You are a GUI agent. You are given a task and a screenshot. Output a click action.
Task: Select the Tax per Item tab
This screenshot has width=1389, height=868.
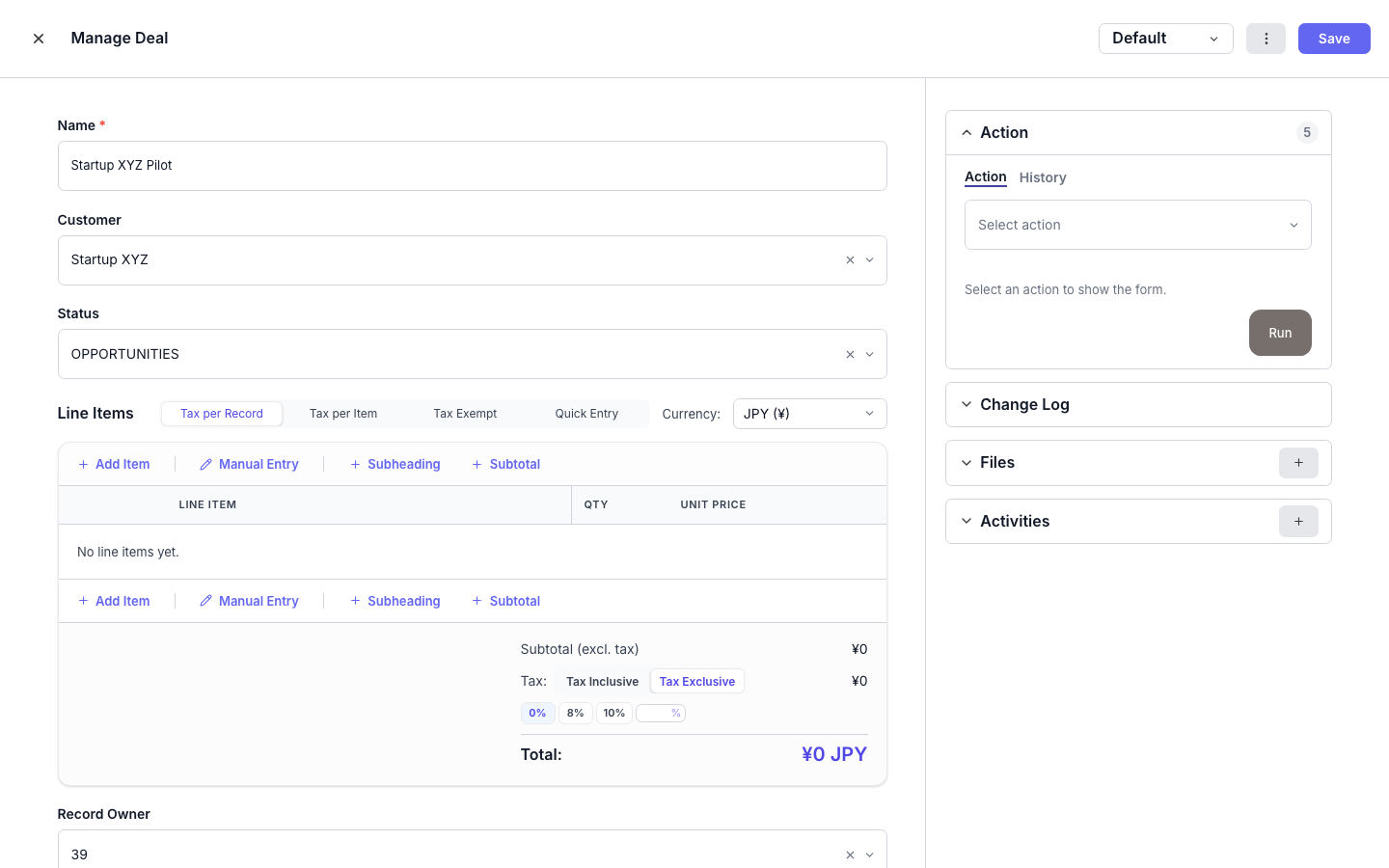[x=343, y=413]
